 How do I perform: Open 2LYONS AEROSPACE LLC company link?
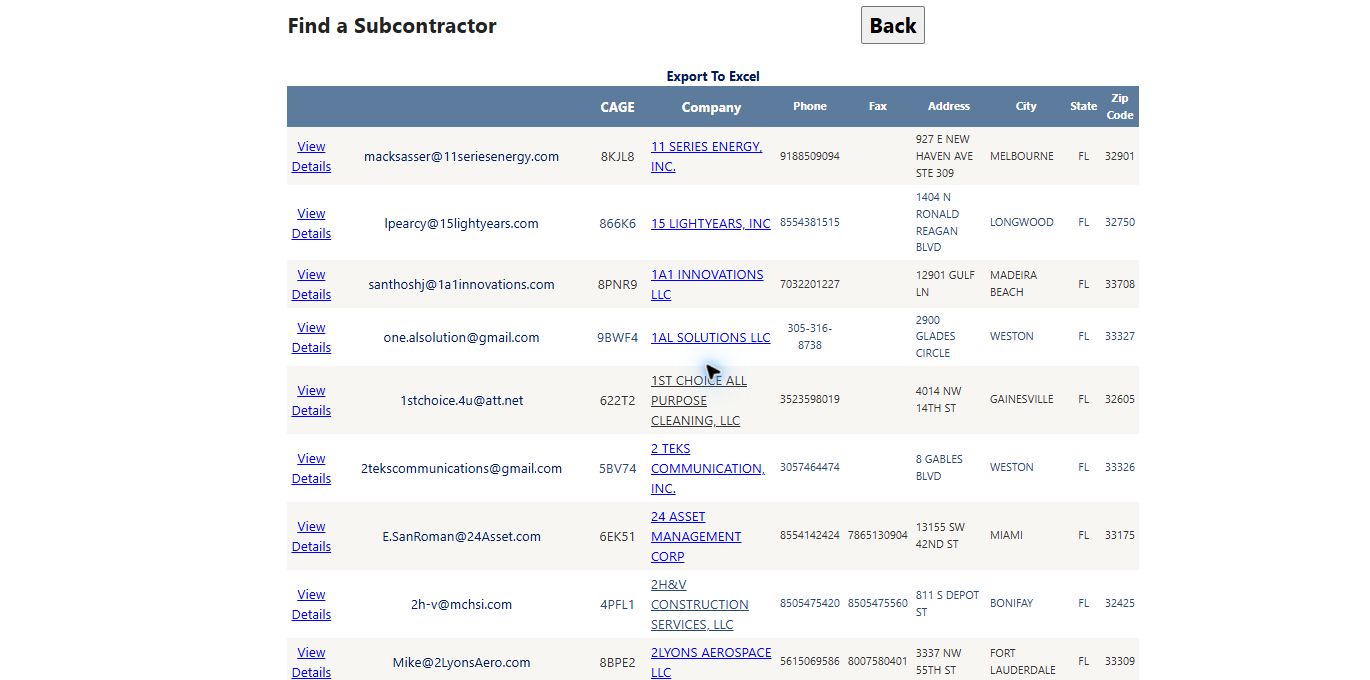pos(711,662)
